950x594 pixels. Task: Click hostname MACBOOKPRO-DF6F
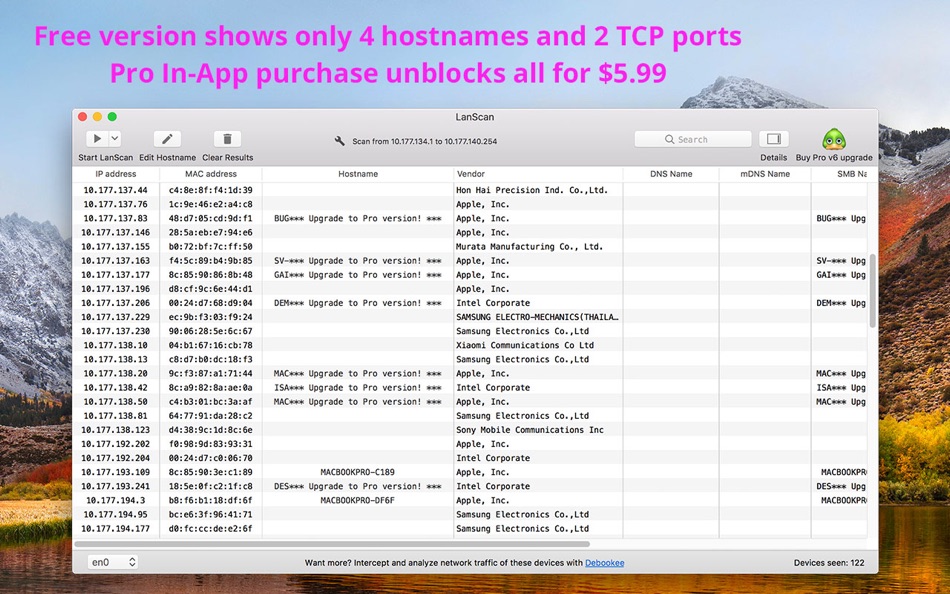[x=357, y=500]
